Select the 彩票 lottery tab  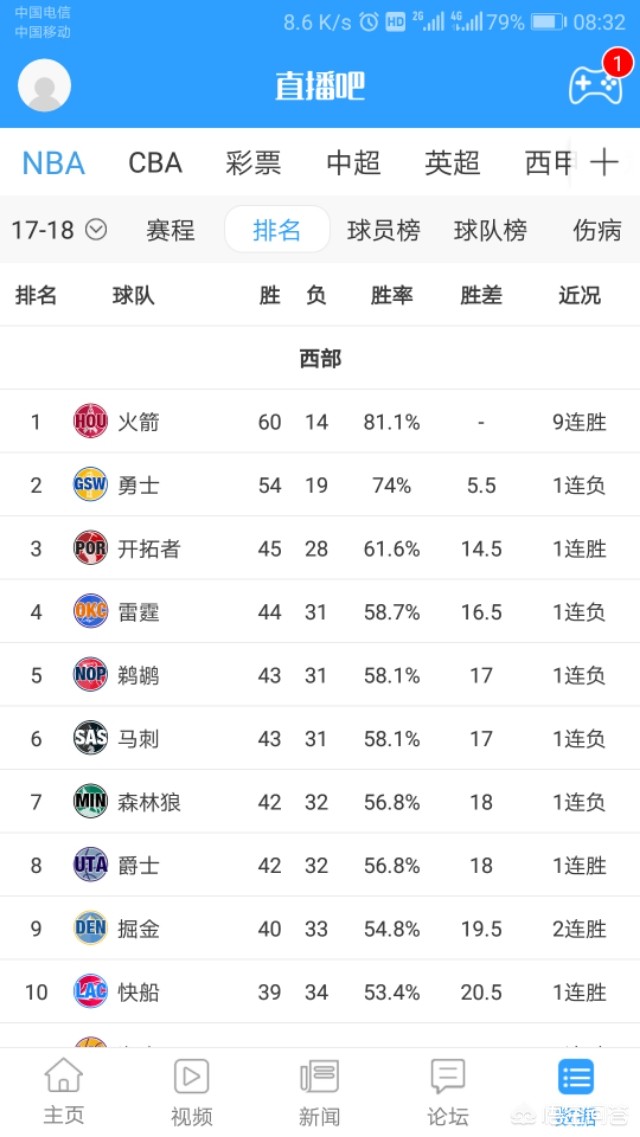[253, 163]
